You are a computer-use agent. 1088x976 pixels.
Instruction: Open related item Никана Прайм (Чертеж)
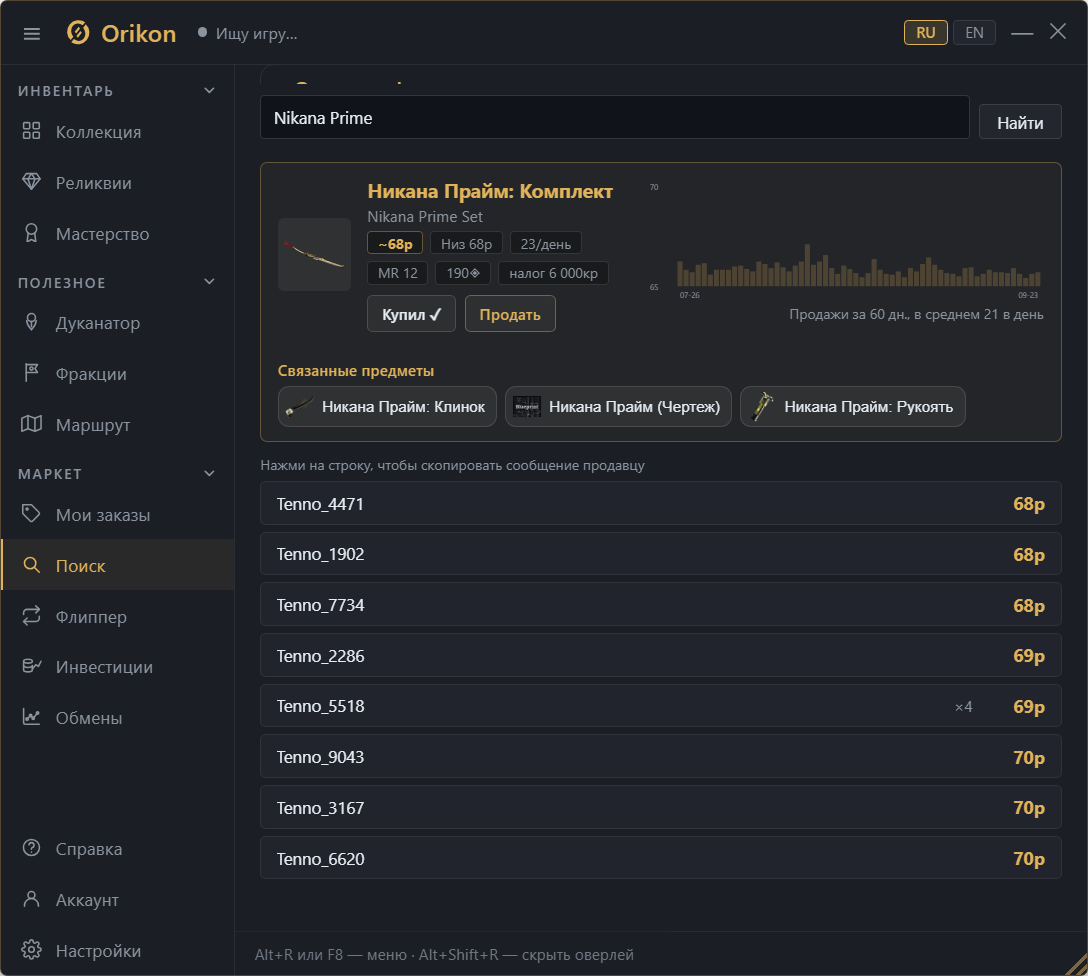(618, 406)
